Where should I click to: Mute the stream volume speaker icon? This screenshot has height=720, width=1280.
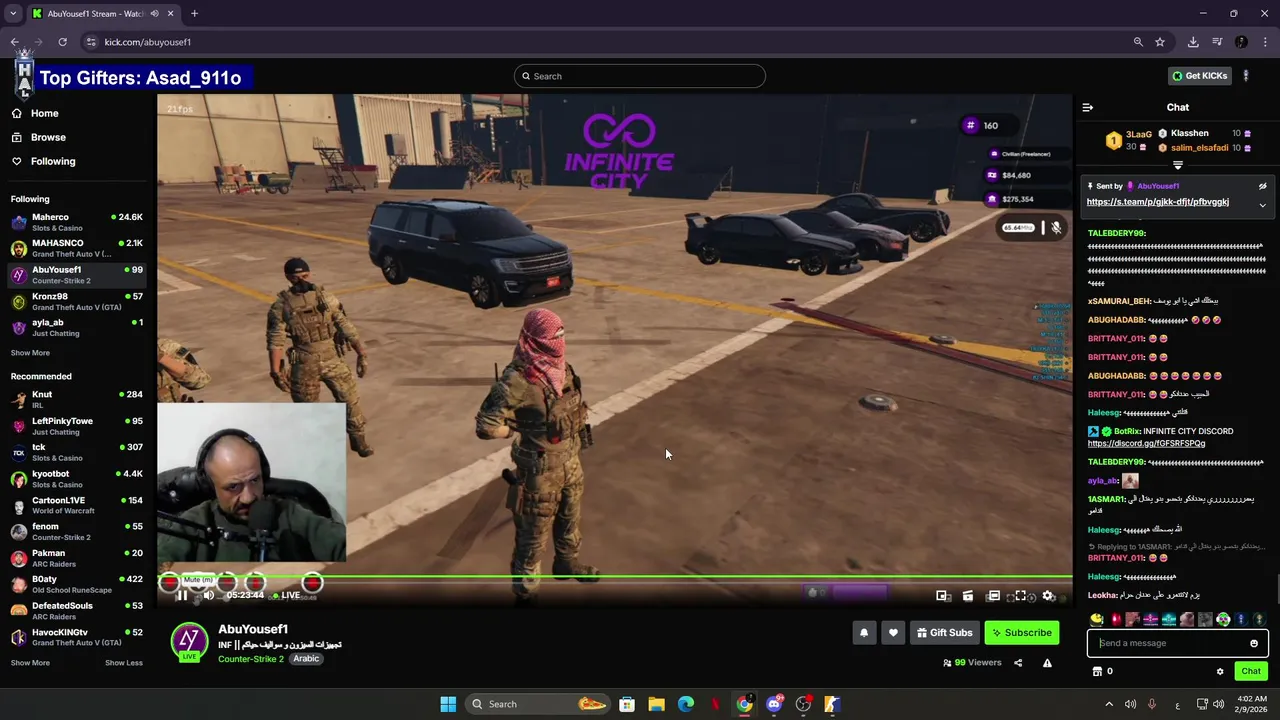(x=208, y=596)
